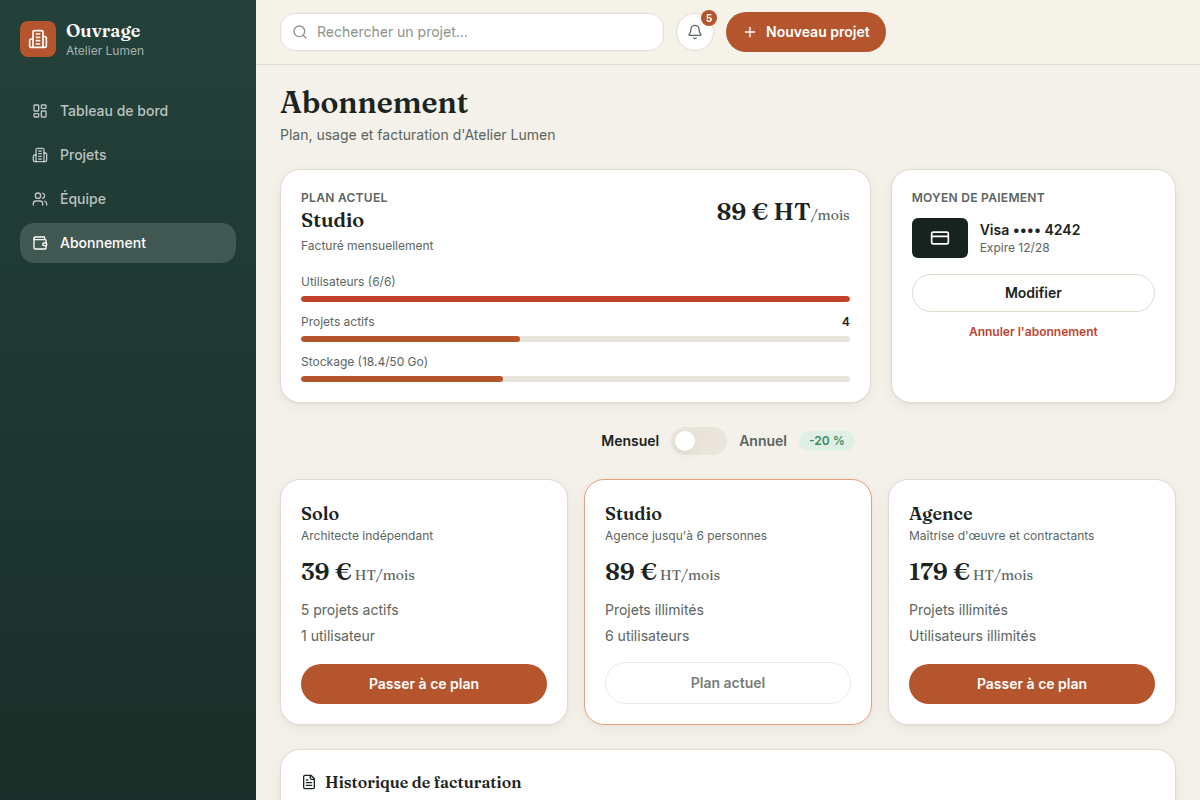
Task: Click the Architecte indépendant description
Action: click(x=367, y=536)
